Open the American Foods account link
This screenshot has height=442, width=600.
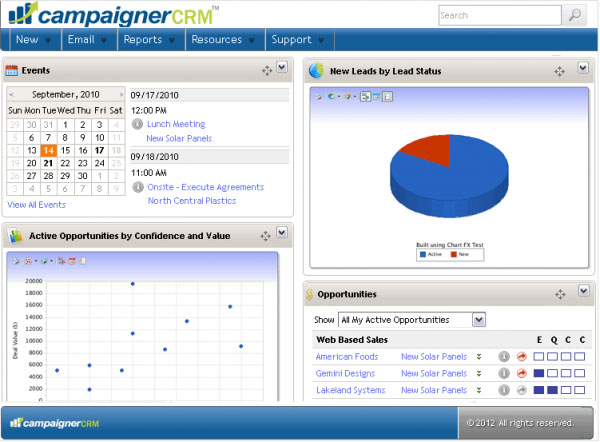[347, 357]
